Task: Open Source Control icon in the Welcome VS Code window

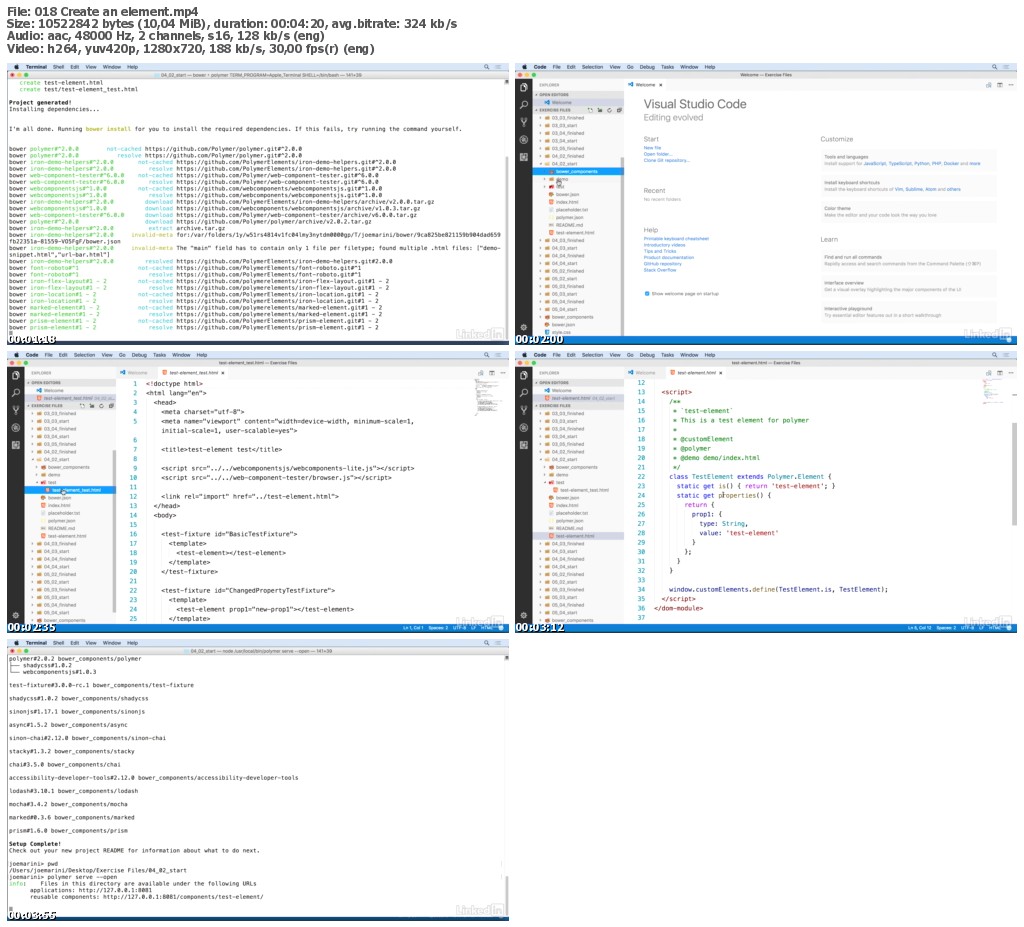Action: tap(524, 122)
